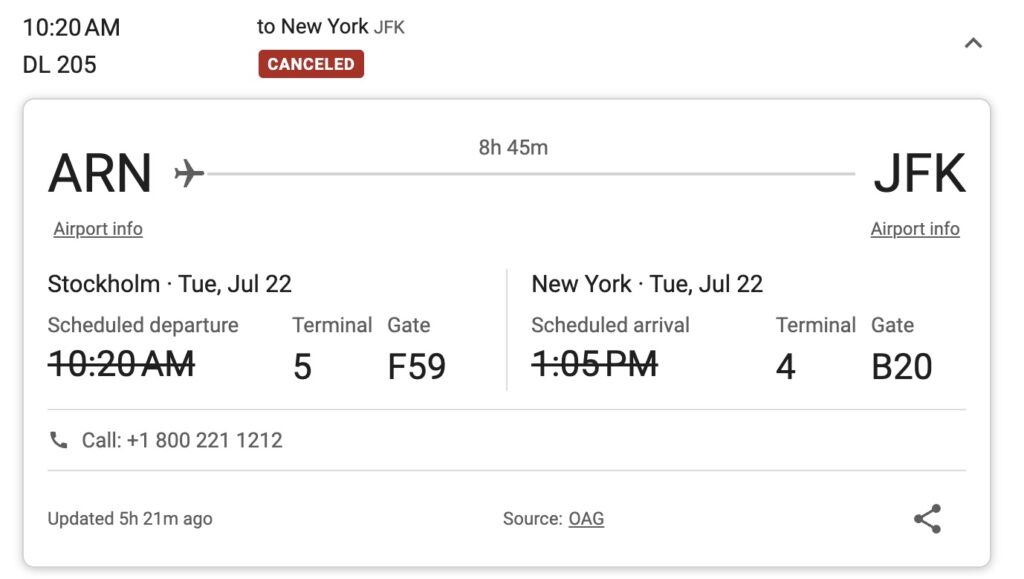Select the 8h 45m duration label
The height and width of the screenshot is (579, 1024).
pos(513,148)
